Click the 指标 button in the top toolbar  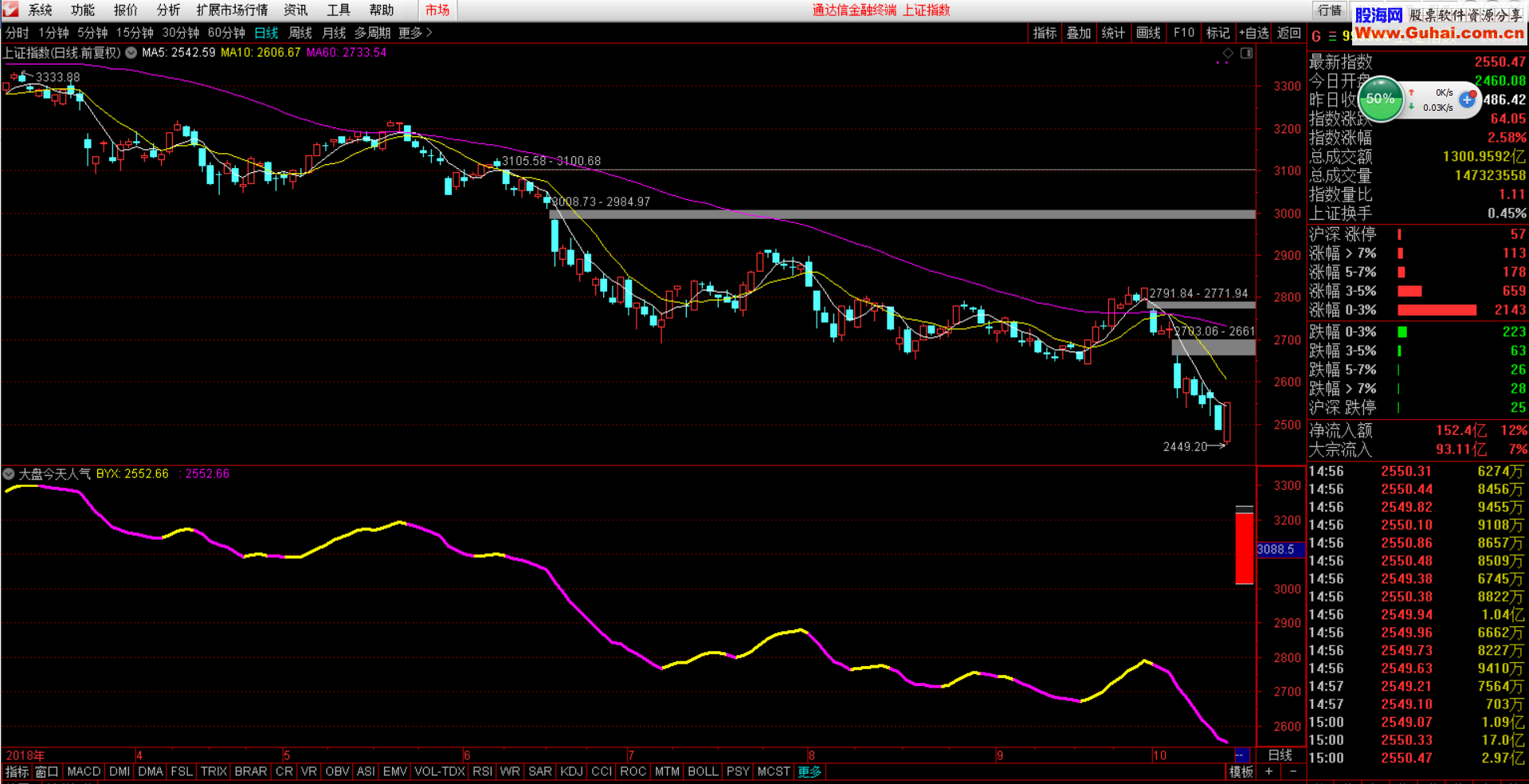click(x=1045, y=33)
